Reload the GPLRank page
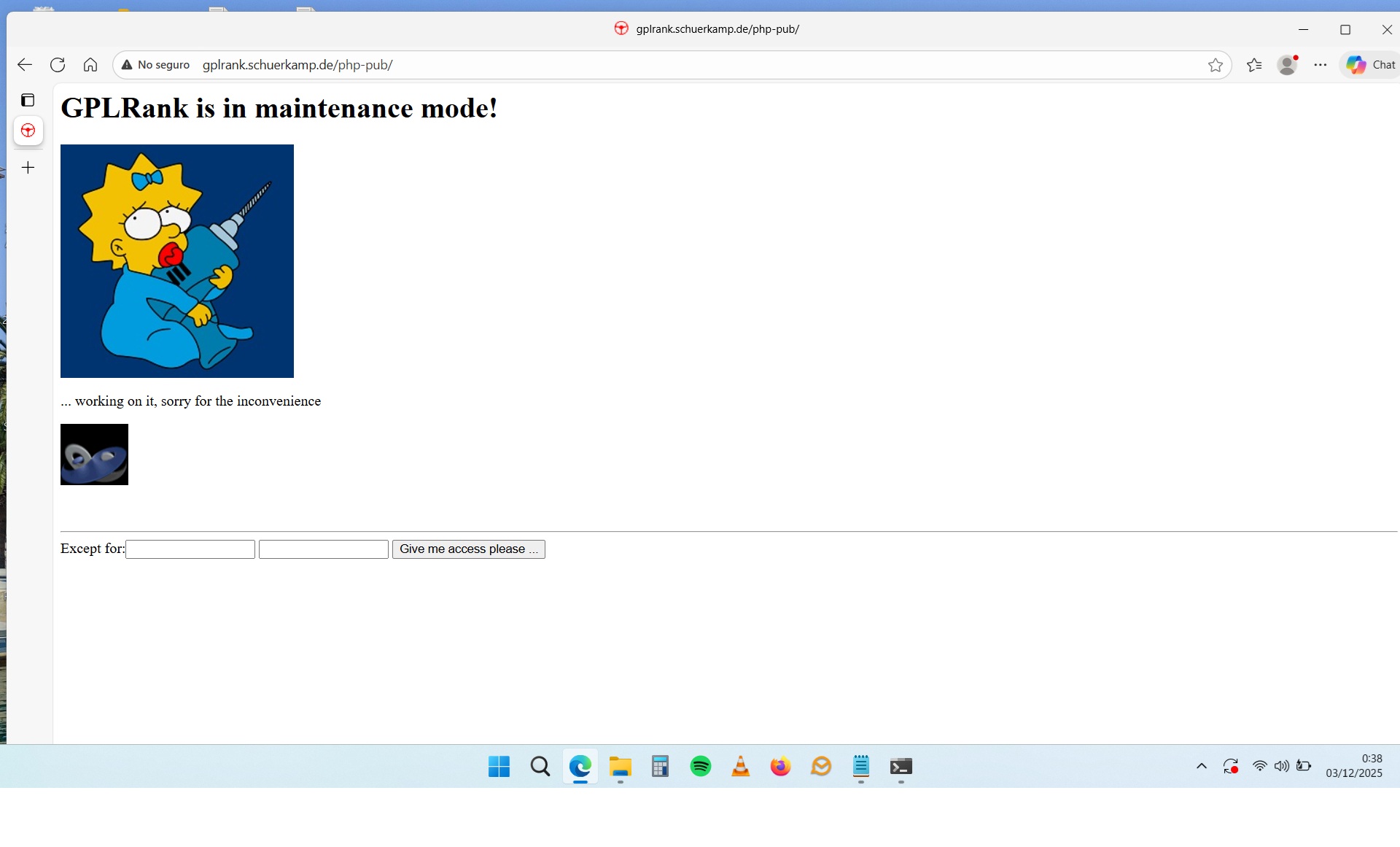The height and width of the screenshot is (847, 1400). point(58,65)
